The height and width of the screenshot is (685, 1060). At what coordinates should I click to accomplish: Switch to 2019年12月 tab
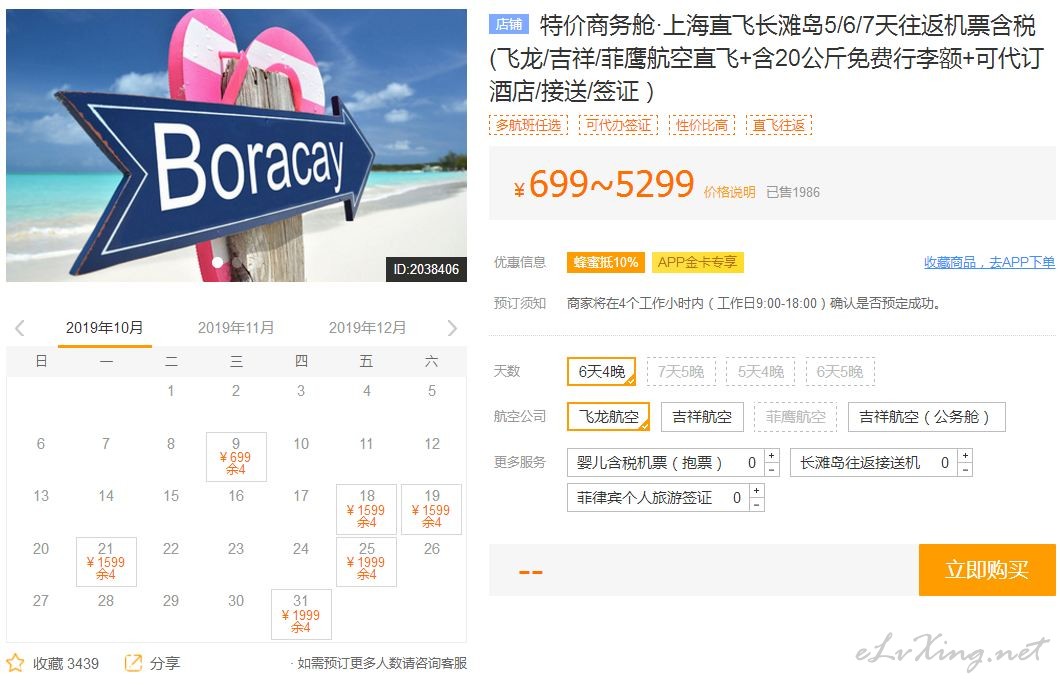click(x=367, y=328)
